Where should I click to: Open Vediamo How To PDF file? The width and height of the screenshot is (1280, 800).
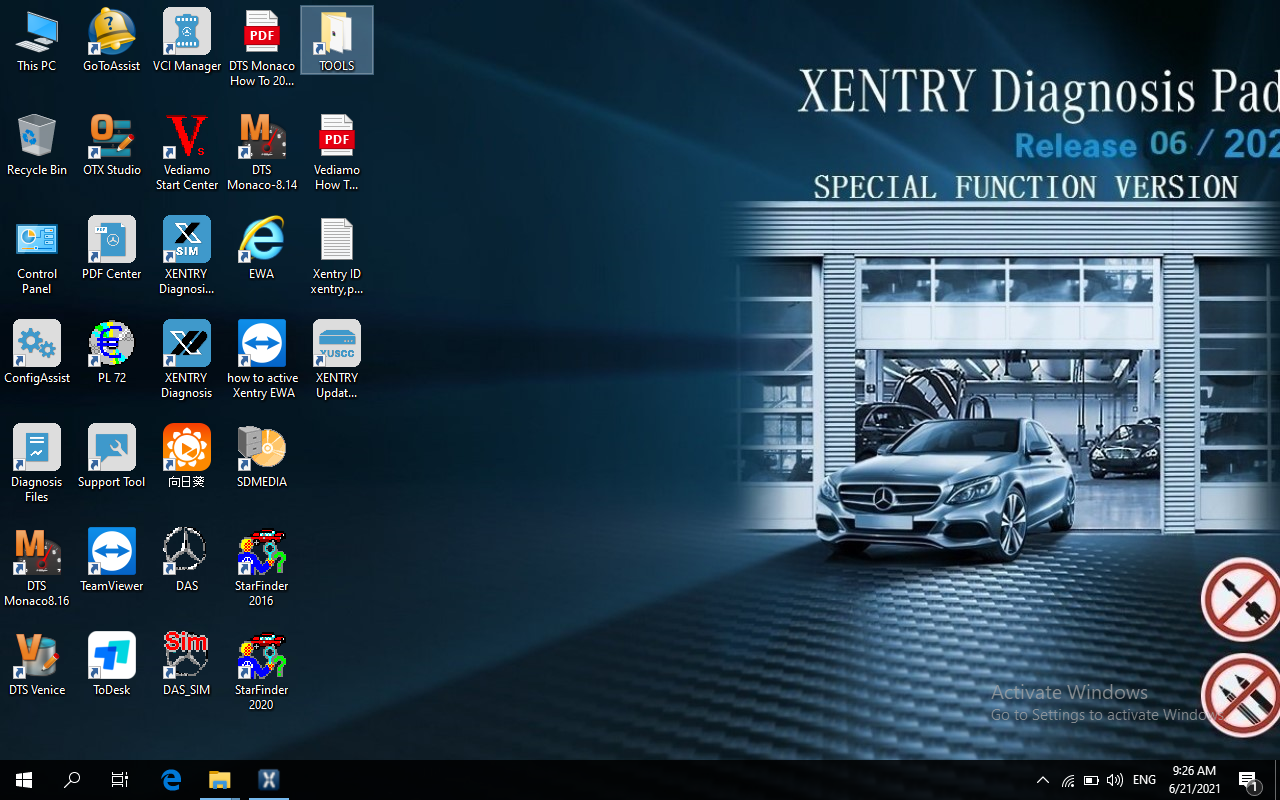click(x=337, y=151)
